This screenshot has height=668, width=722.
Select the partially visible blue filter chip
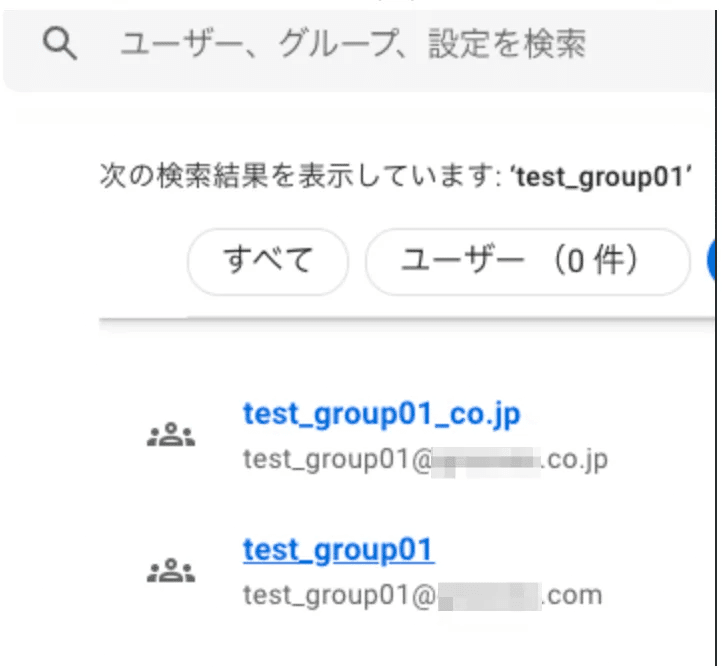click(x=711, y=261)
